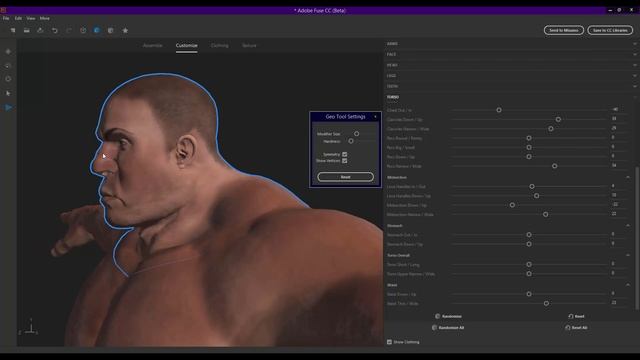Click the Reset button above Reset All
The width and height of the screenshot is (640, 360).
click(x=576, y=316)
